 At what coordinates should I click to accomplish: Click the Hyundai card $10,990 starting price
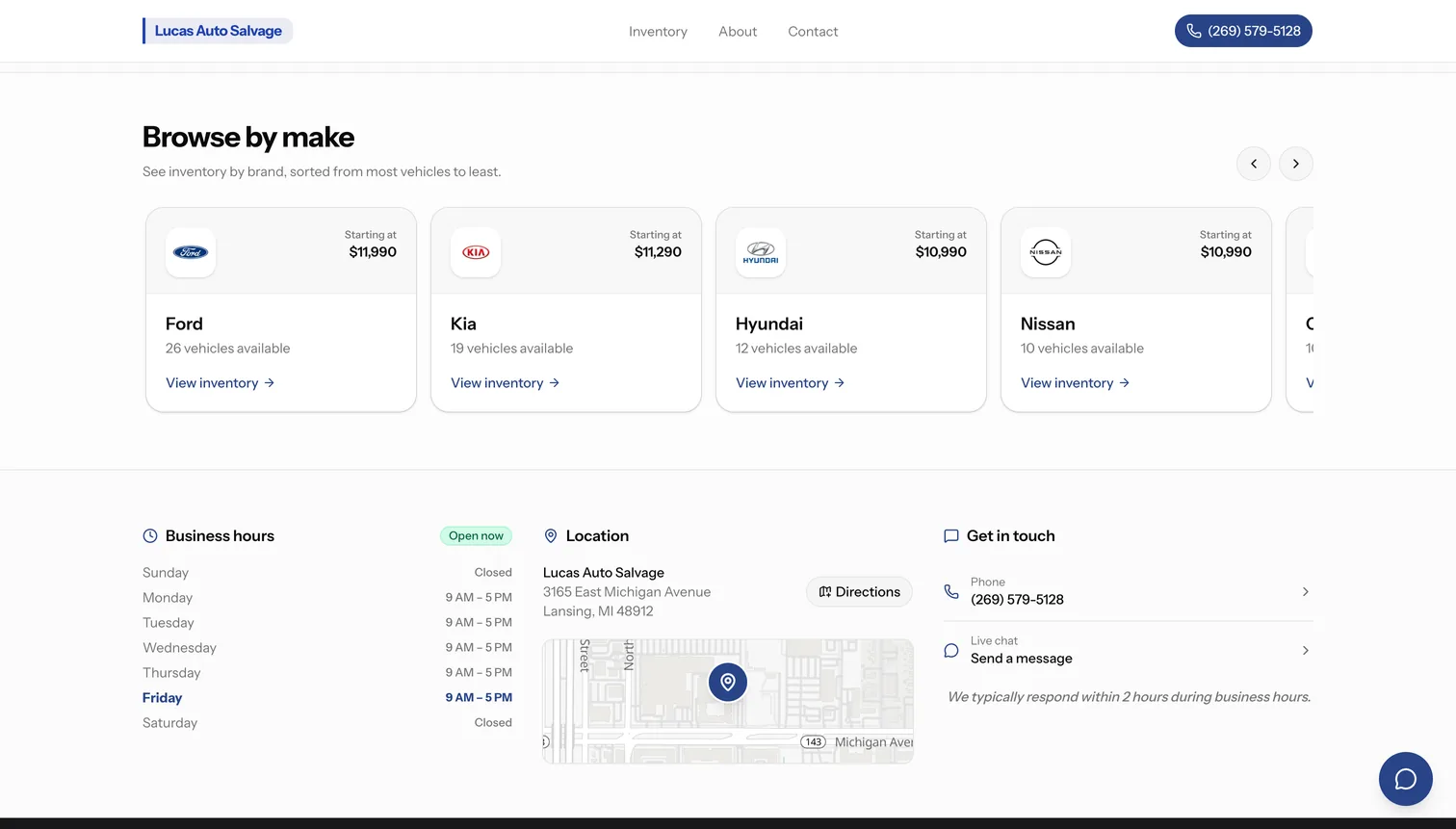[x=941, y=252]
